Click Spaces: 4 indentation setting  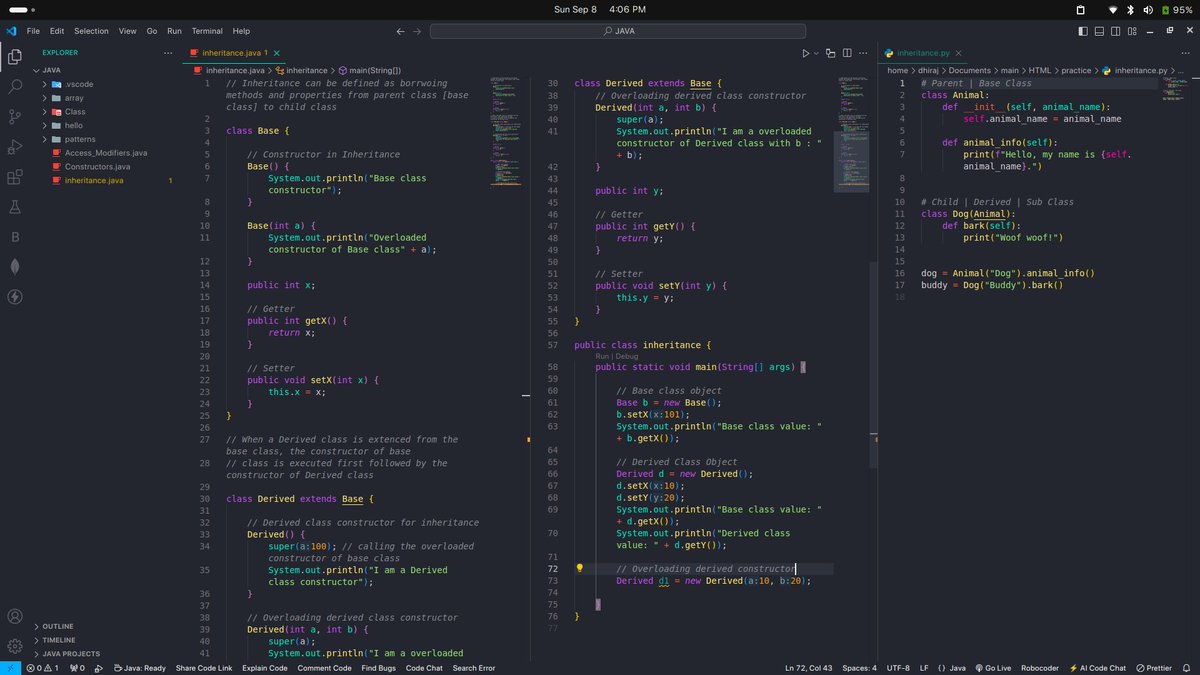tap(859, 668)
